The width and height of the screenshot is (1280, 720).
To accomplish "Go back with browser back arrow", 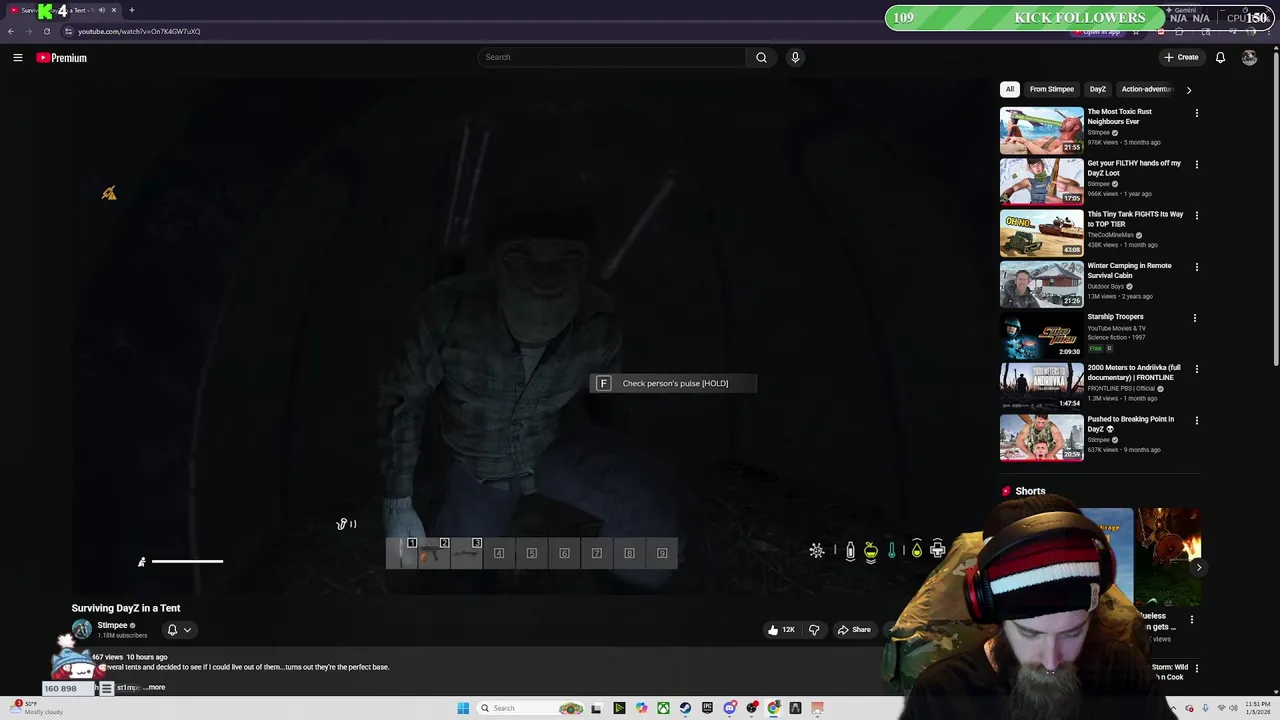I will 11,31.
